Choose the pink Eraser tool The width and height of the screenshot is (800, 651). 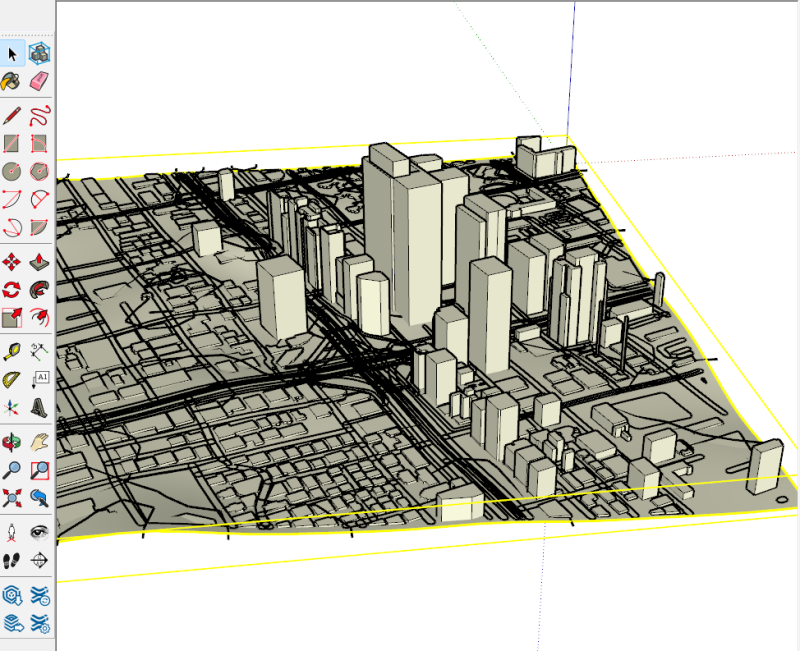40,80
